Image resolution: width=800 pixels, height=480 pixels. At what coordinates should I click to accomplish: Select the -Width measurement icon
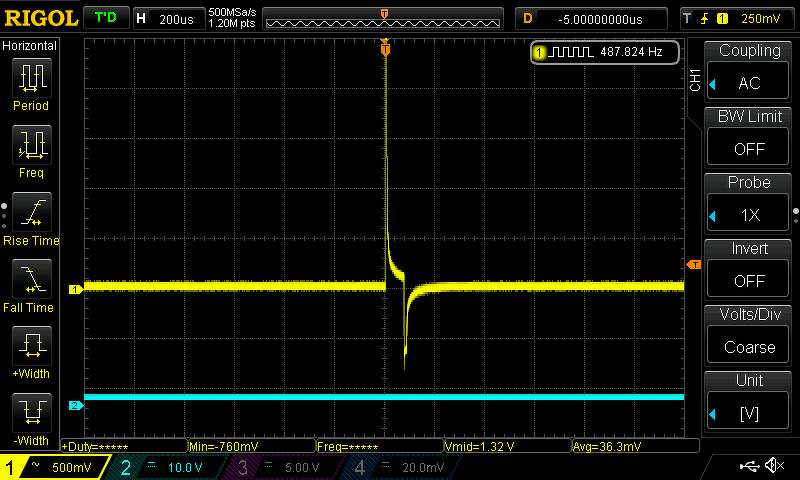click(32, 413)
